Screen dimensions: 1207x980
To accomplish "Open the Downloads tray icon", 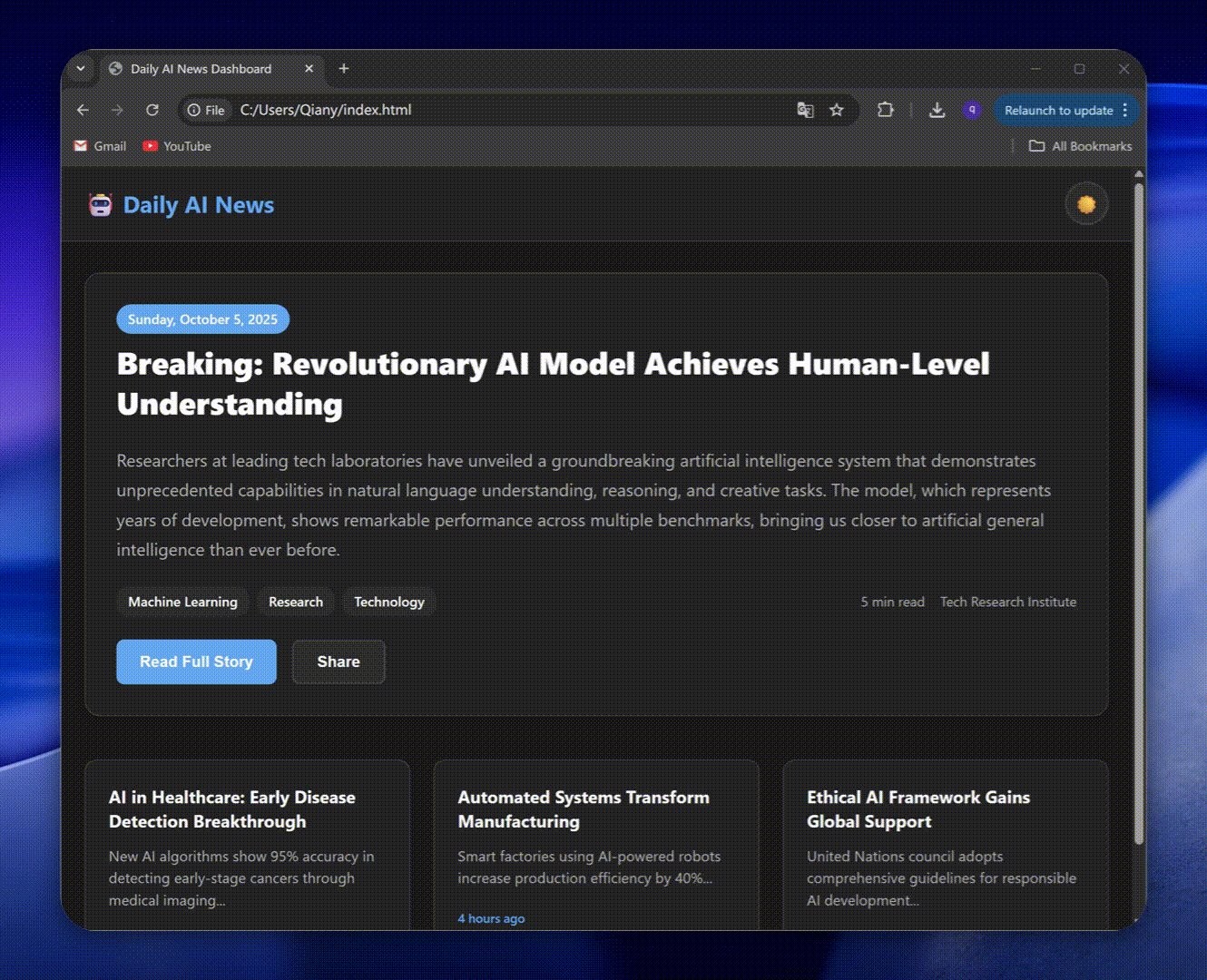I will [937, 110].
